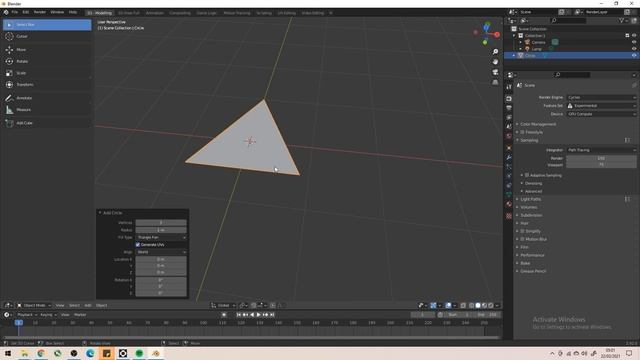Open the Object Mode dropdown

[34, 306]
